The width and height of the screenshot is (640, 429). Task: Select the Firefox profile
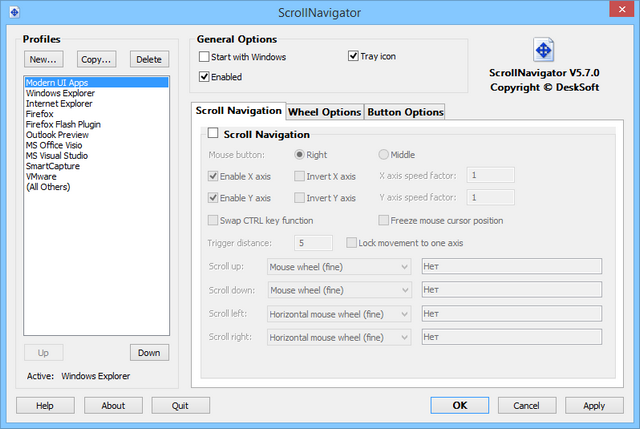[x=41, y=115]
